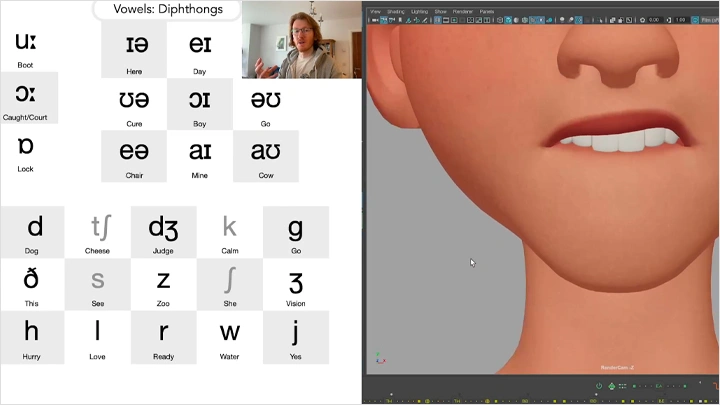This screenshot has height=405, width=720.
Task: Select the 'Chair' diphthong tile
Action: [x=134, y=156]
